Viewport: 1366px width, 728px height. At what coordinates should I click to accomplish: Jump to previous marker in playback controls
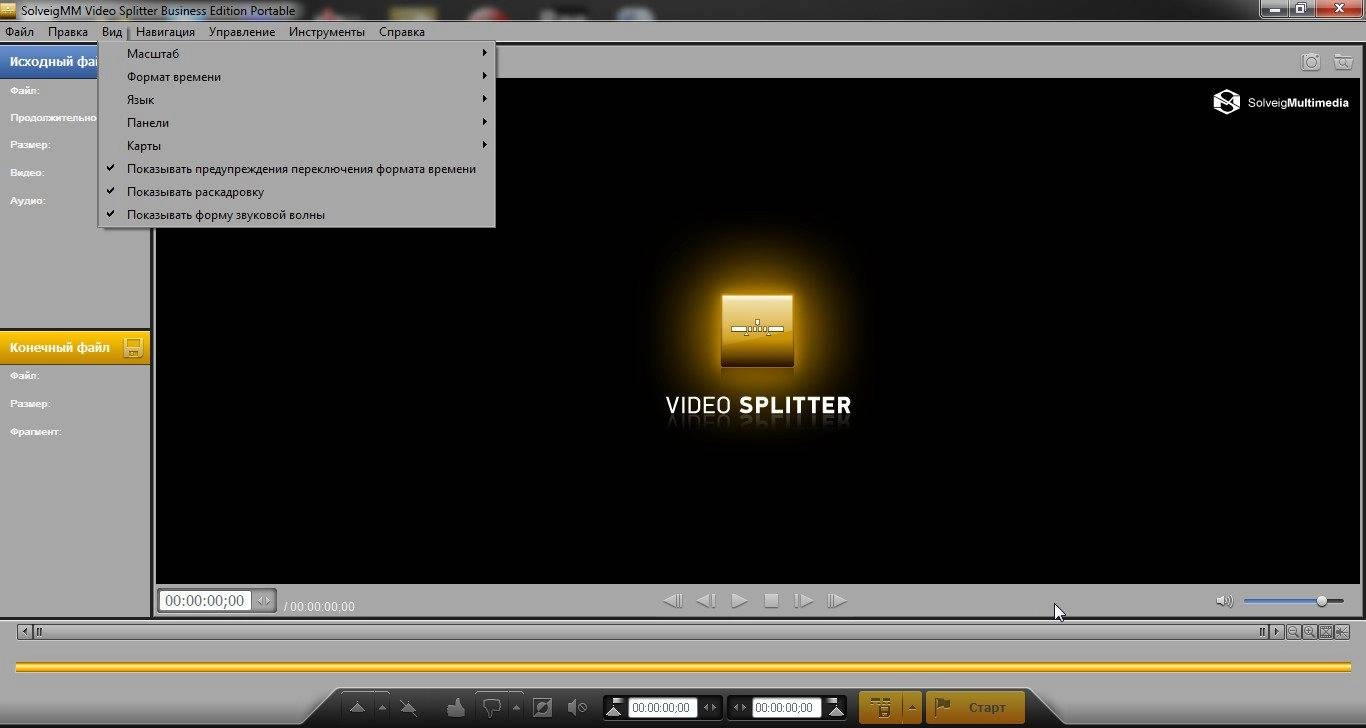pos(673,601)
